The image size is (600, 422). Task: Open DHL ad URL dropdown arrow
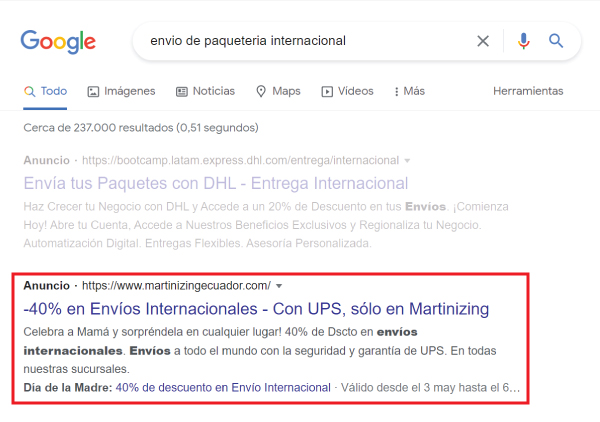(x=407, y=161)
